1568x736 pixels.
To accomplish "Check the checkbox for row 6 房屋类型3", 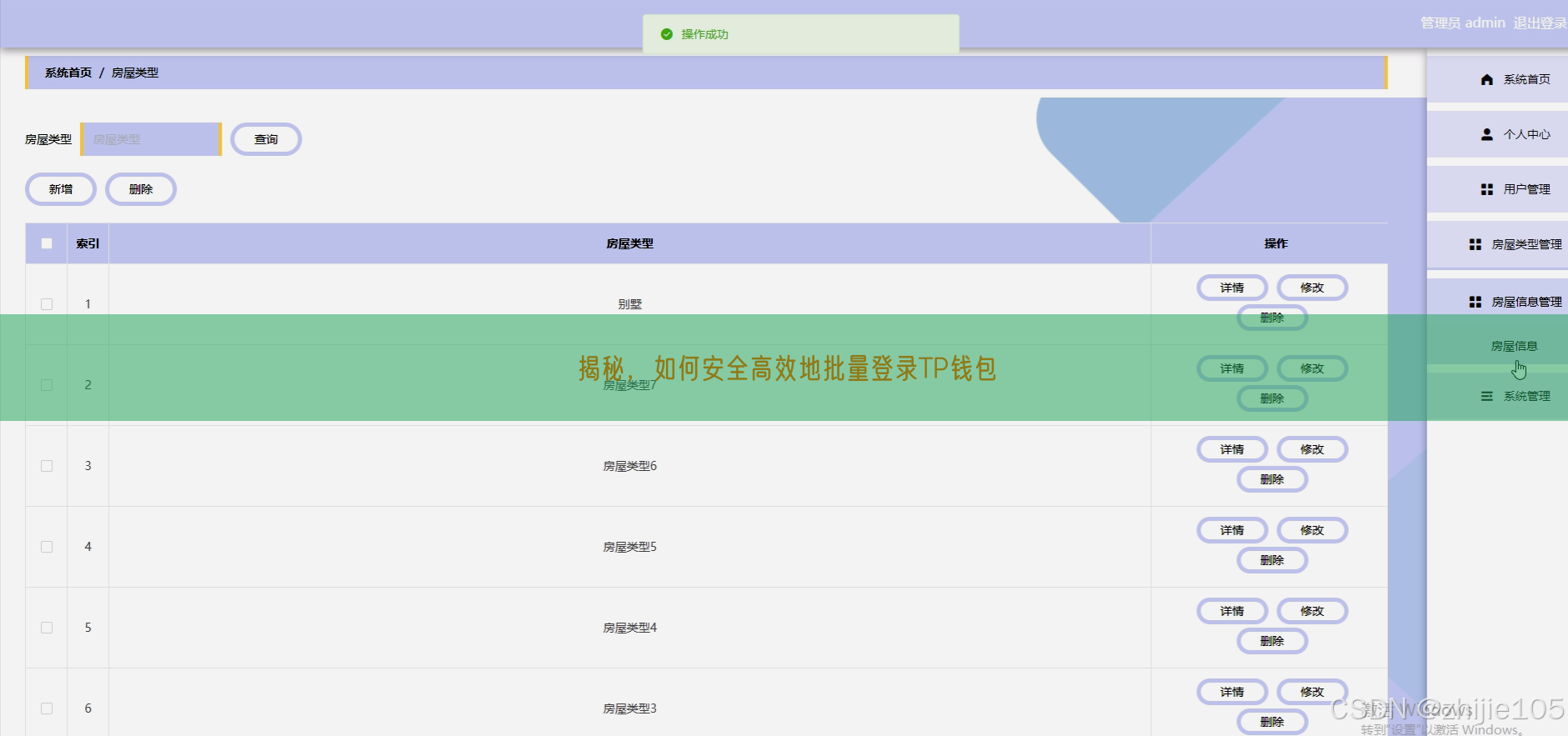I will point(47,708).
